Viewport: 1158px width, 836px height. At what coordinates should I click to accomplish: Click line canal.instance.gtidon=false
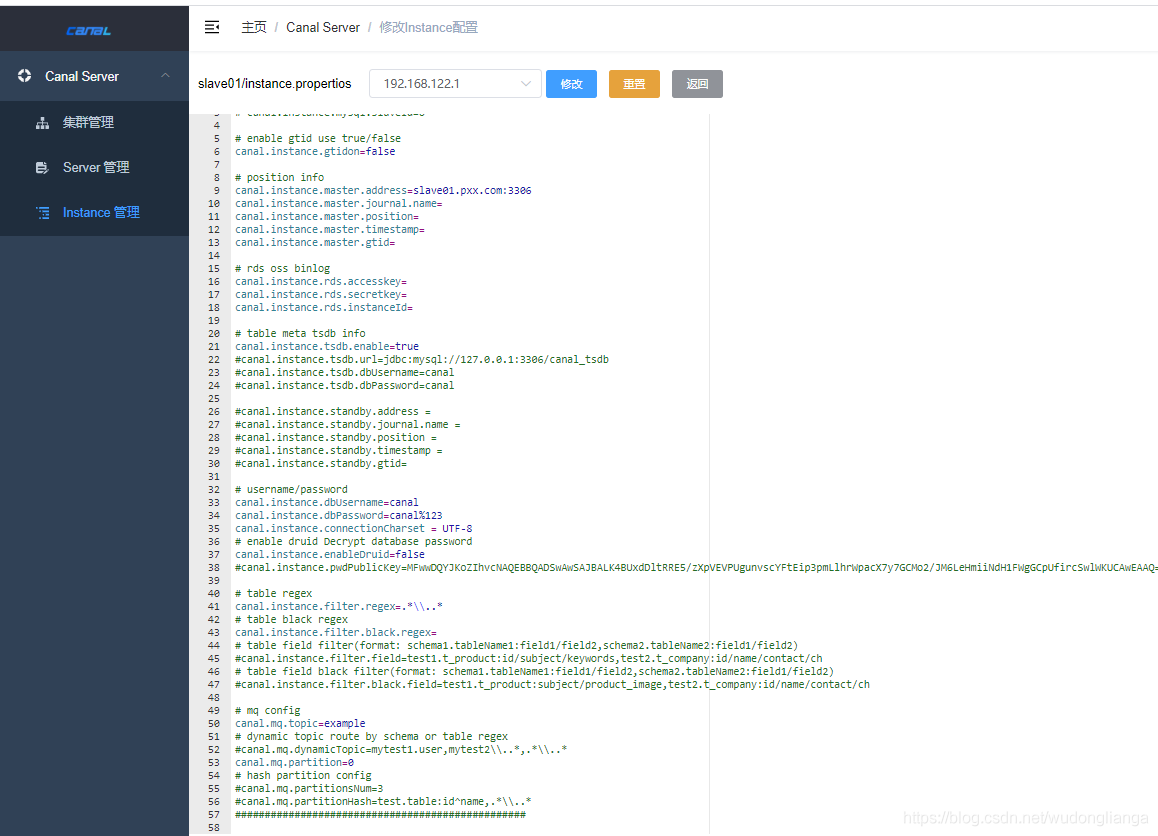[315, 151]
